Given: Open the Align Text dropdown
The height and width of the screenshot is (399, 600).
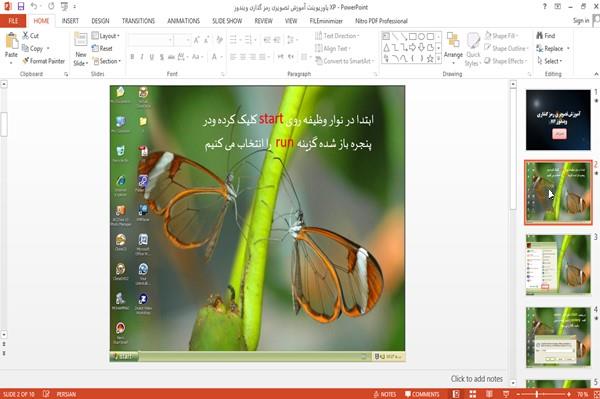Looking at the screenshot, I should pyautogui.click(x=332, y=48).
